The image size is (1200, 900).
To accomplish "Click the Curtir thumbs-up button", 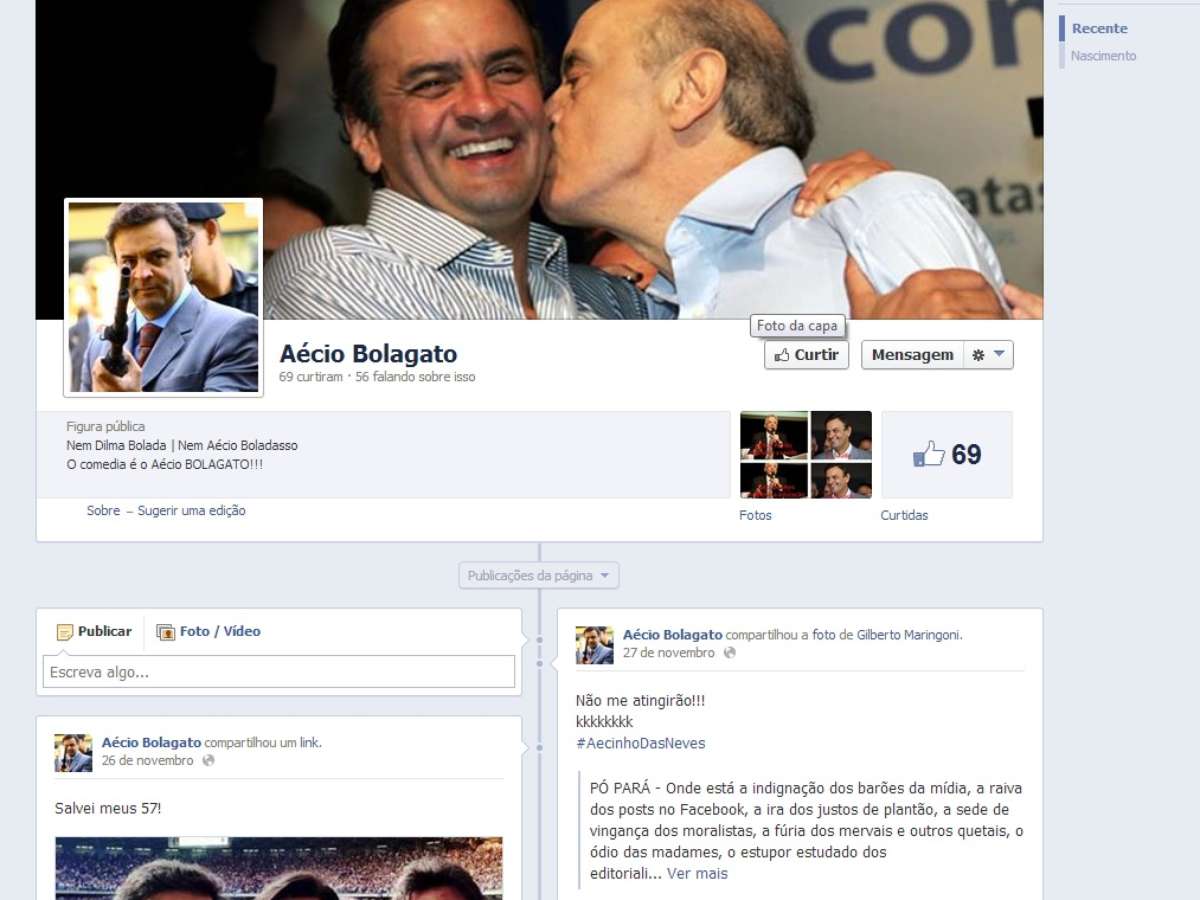I will click(x=806, y=355).
